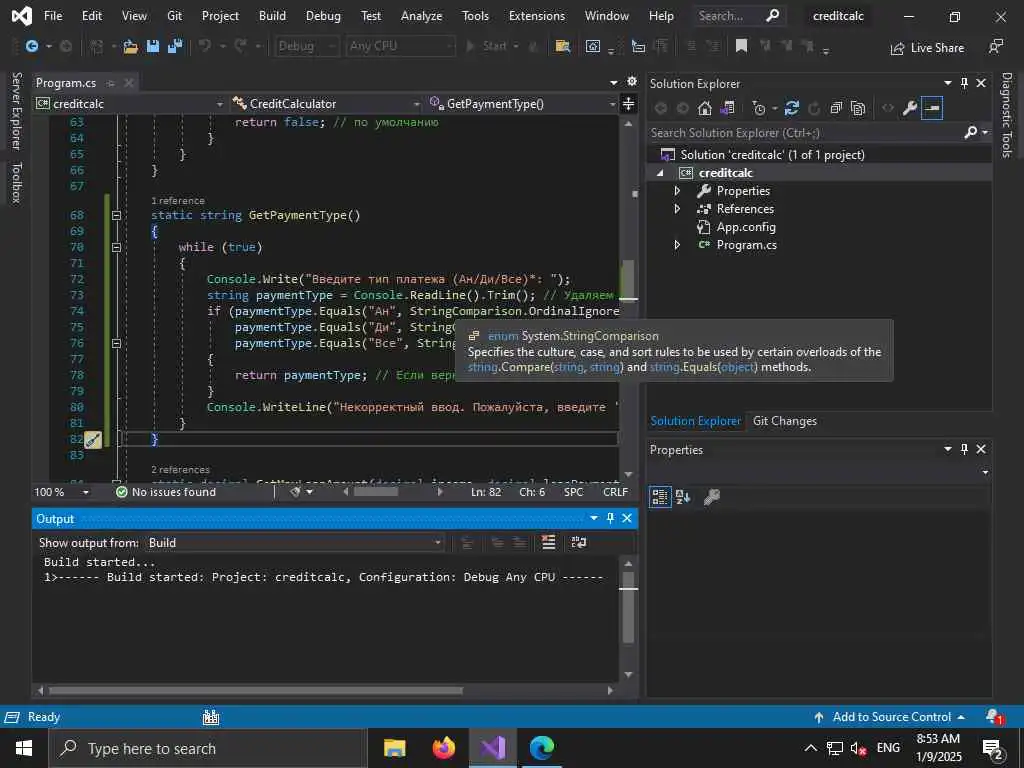The width and height of the screenshot is (1024, 768).
Task: Open the Debug menu
Action: [x=323, y=16]
